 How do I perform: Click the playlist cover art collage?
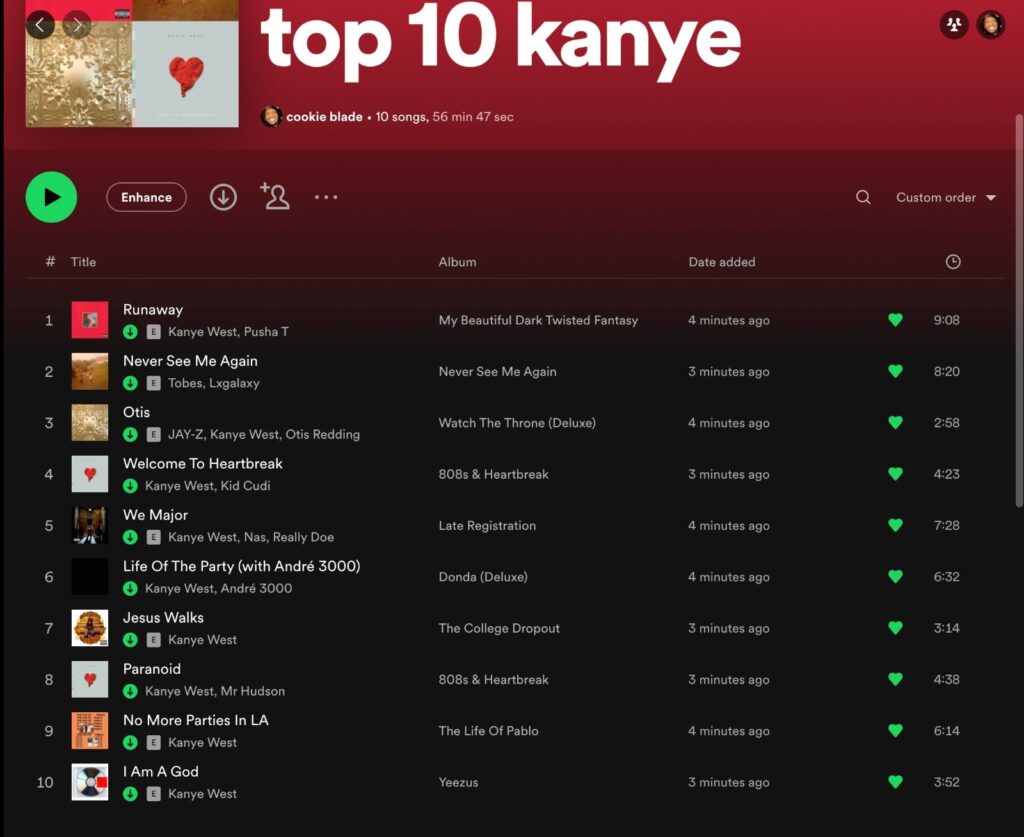(132, 63)
